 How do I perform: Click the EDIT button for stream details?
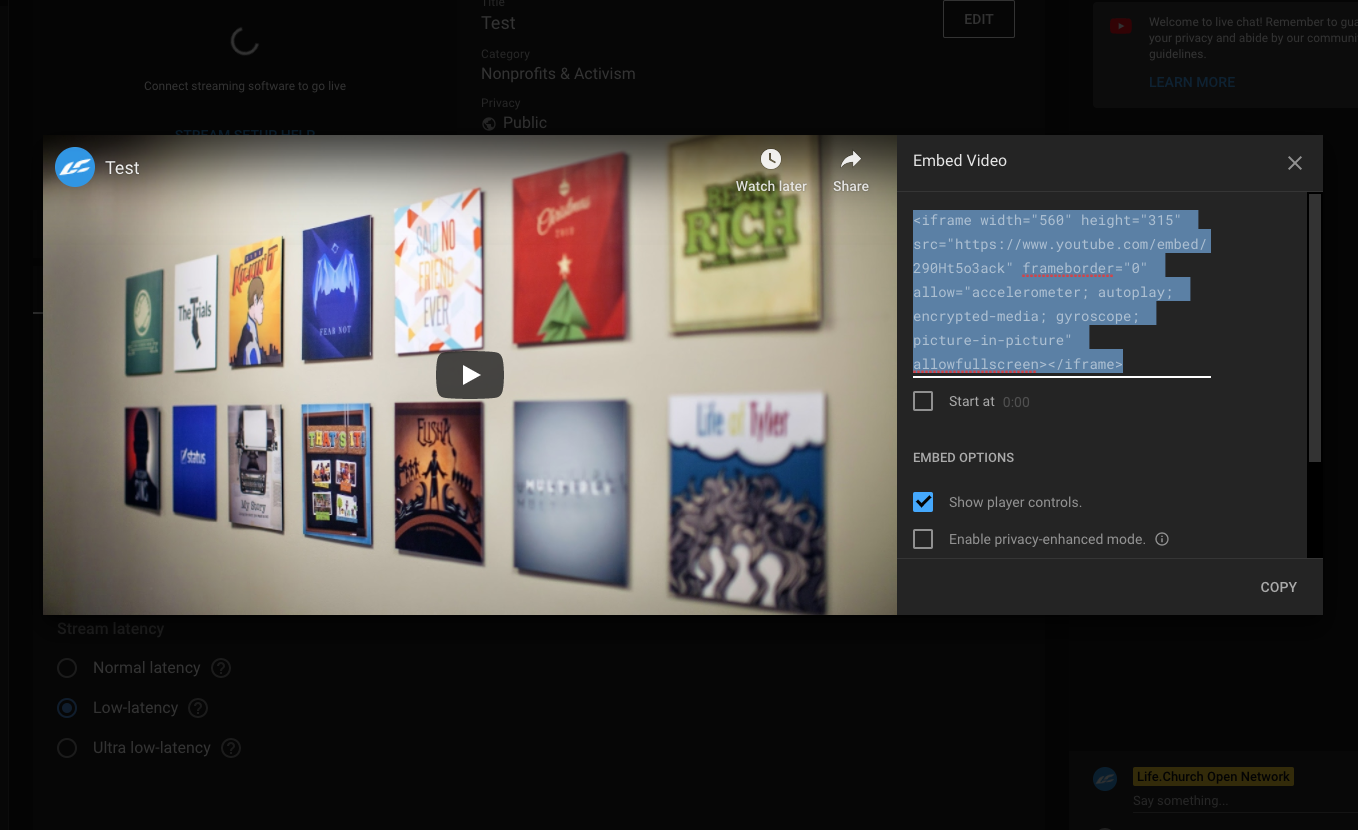click(x=979, y=19)
